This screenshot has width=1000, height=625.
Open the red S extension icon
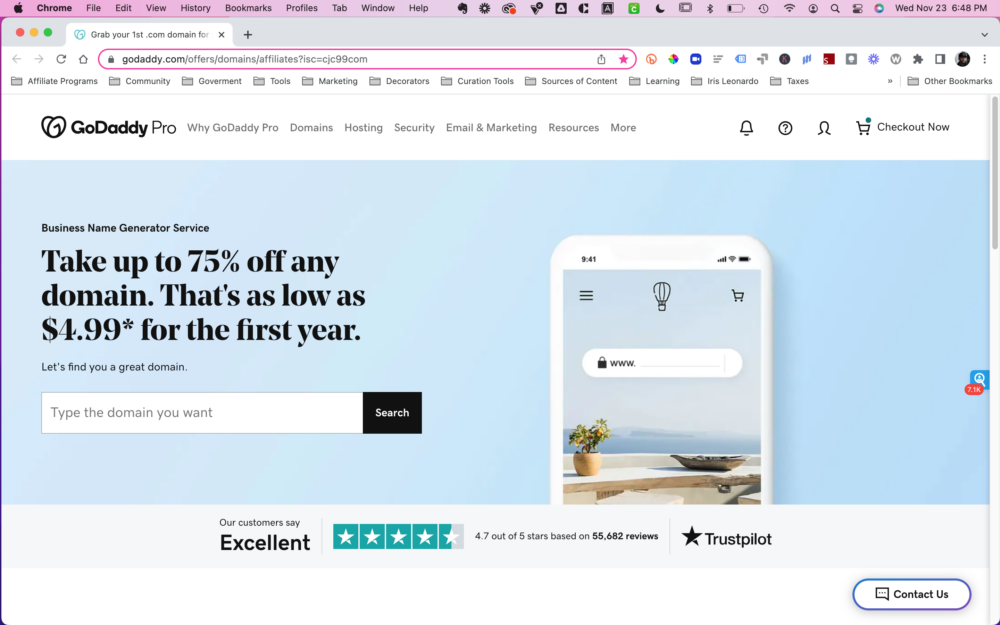tap(828, 59)
